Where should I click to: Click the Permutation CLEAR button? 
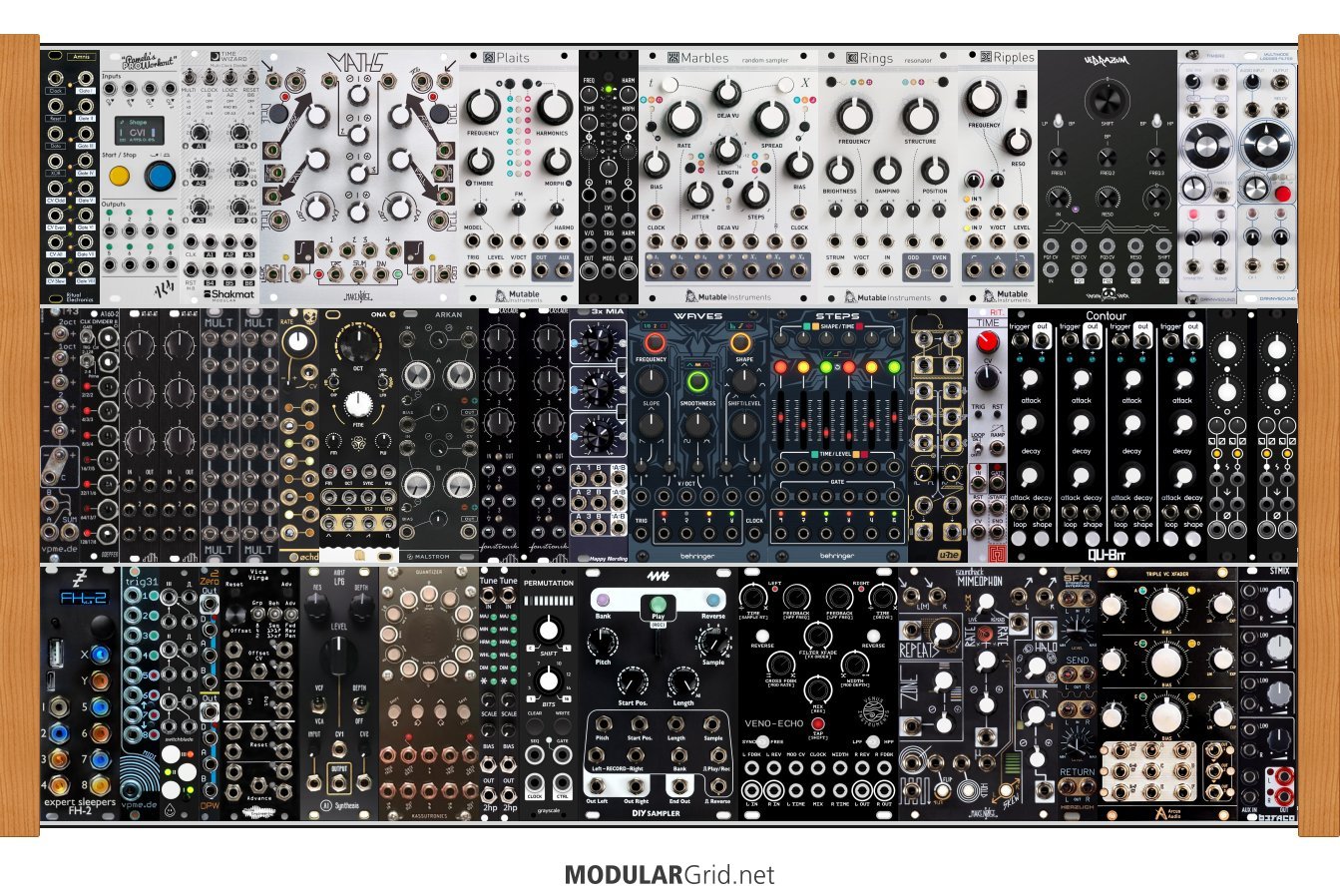(535, 725)
